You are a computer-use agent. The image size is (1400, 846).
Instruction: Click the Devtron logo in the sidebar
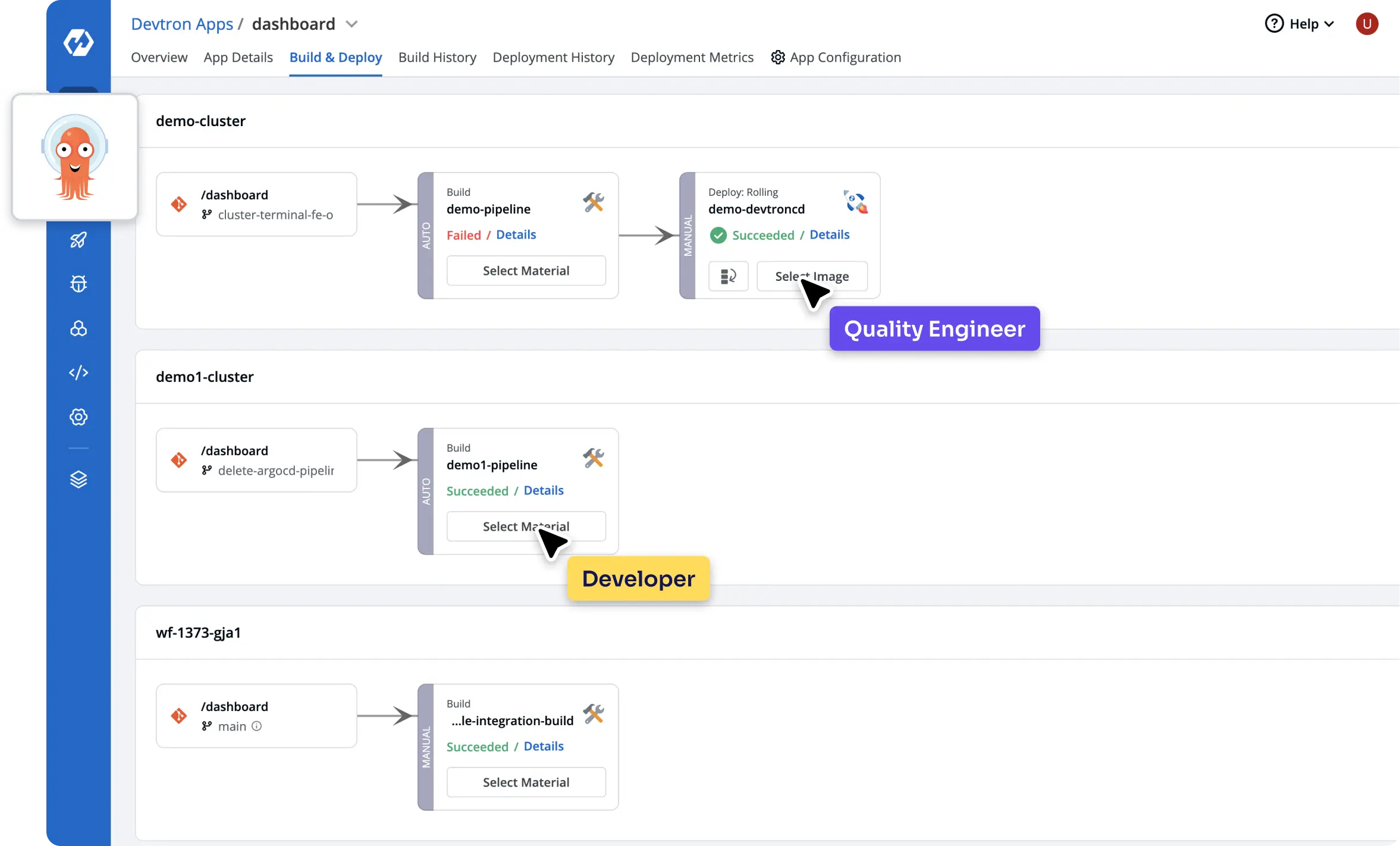78,42
